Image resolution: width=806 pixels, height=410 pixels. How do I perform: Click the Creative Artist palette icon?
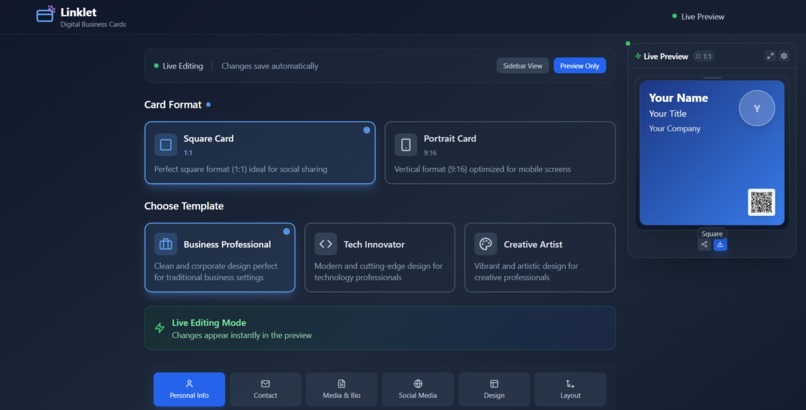click(485, 244)
